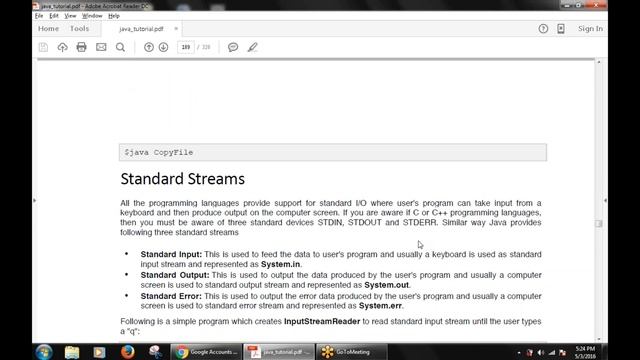
Task: Click the page number input field
Action: tap(186, 47)
